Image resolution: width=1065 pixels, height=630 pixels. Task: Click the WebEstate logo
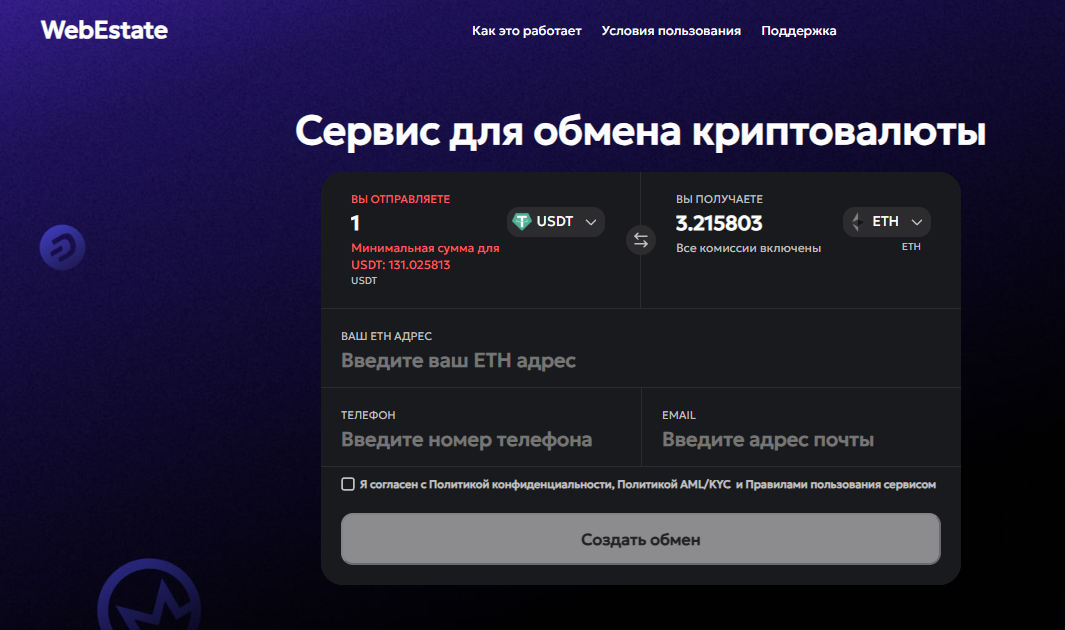pos(104,30)
